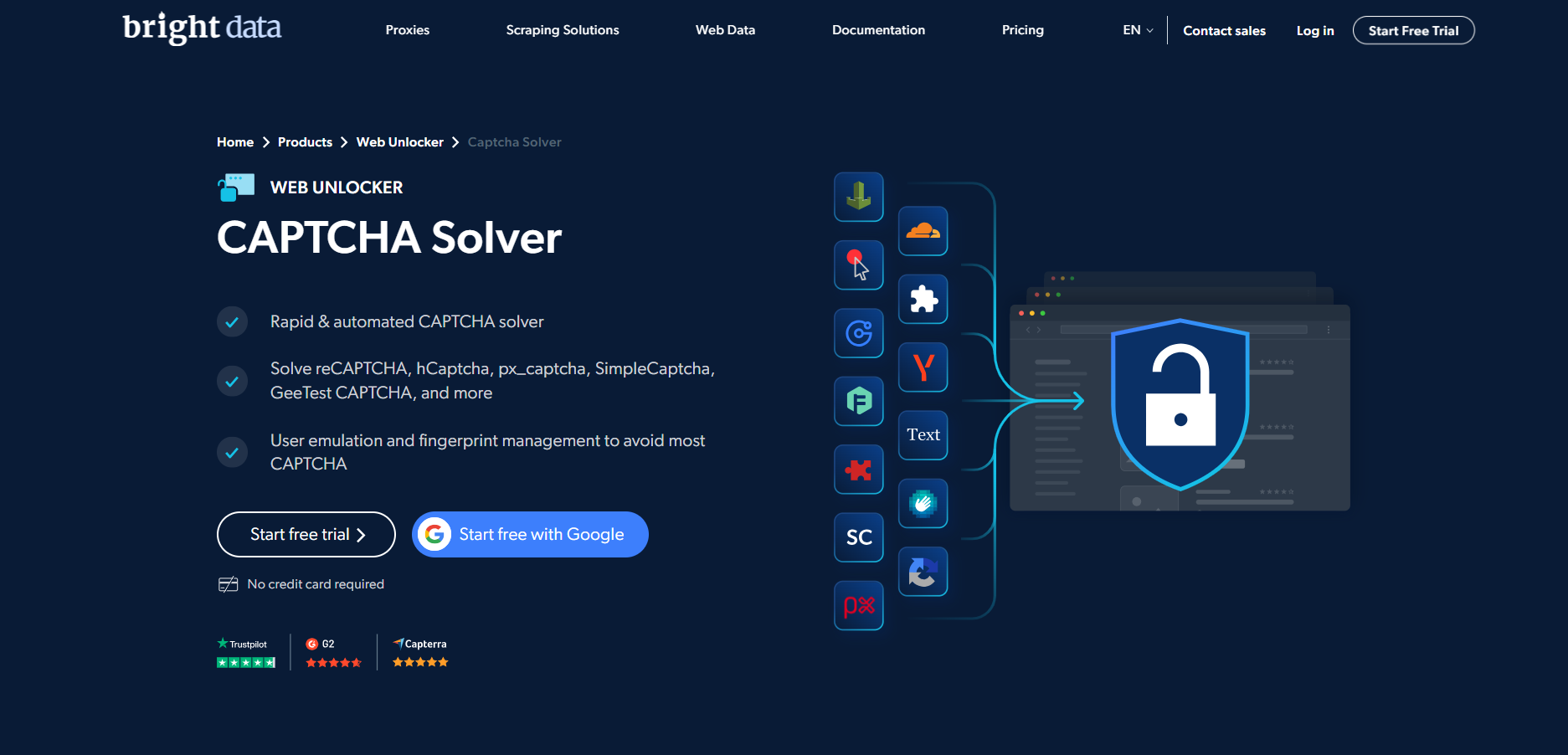1568x755 pixels.
Task: Select the GeeTest circular captcha icon
Action: pos(859,333)
